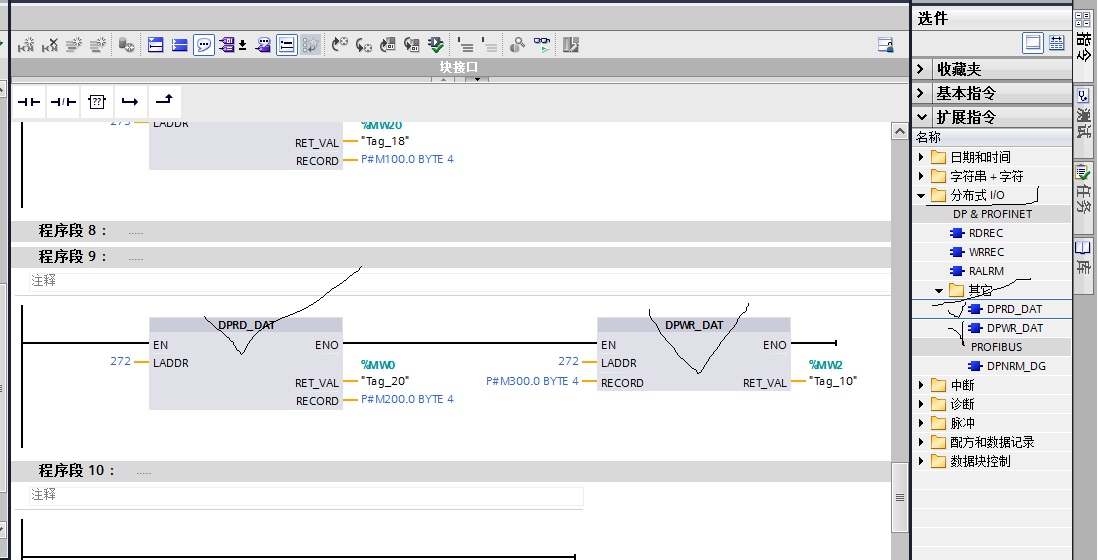Click the 程序段 9 comment field
1098x560 pixels.
(x=300, y=281)
